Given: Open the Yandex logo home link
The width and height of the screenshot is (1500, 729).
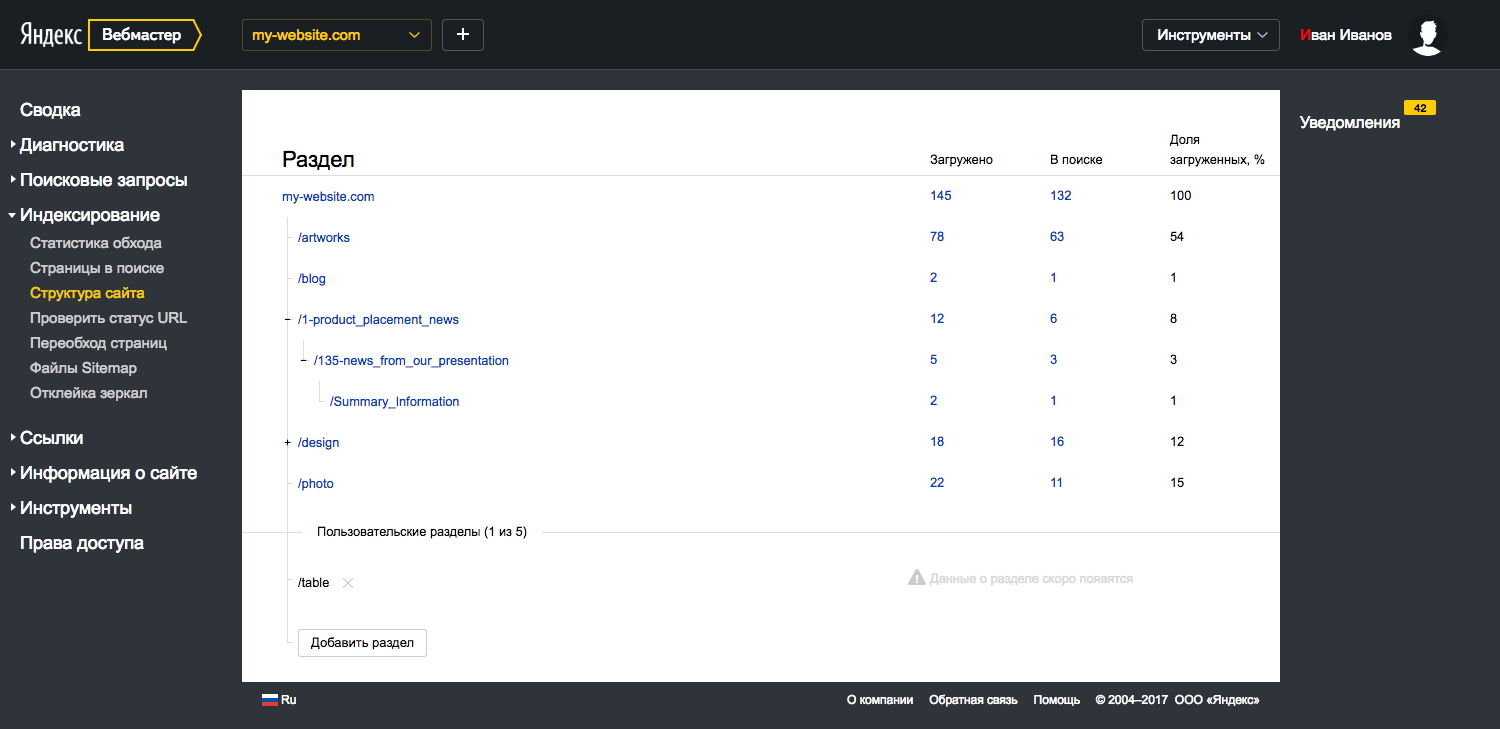Looking at the screenshot, I should coord(51,35).
